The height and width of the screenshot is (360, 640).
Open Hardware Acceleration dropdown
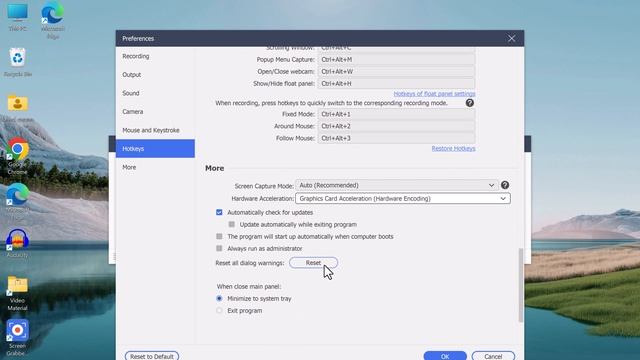point(403,198)
